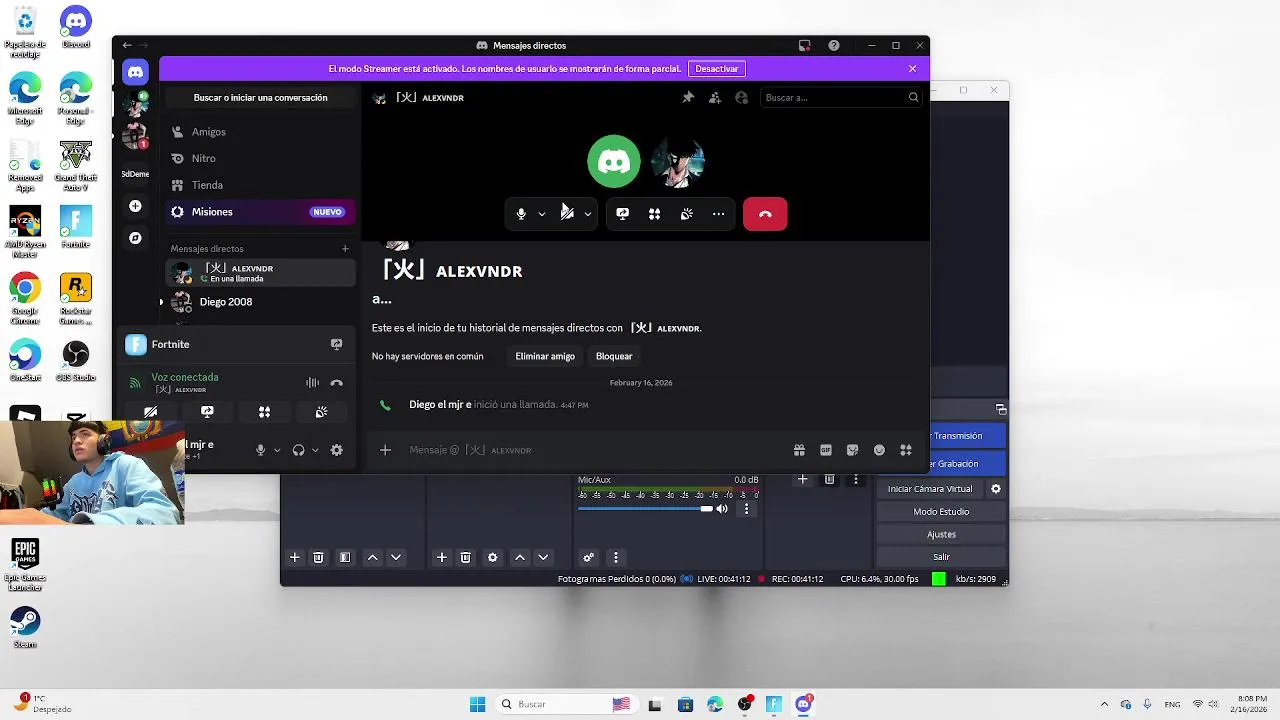Viewport: 1280px width, 720px height.
Task: Open apps launcher in the message bar
Action: [906, 450]
